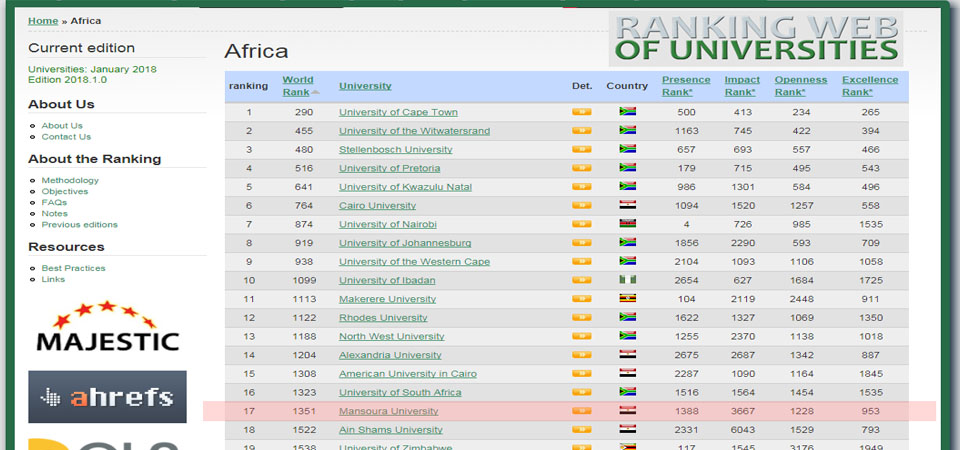The width and height of the screenshot is (960, 450).
Task: Click the ahrefs logo in sidebar
Action: click(107, 397)
